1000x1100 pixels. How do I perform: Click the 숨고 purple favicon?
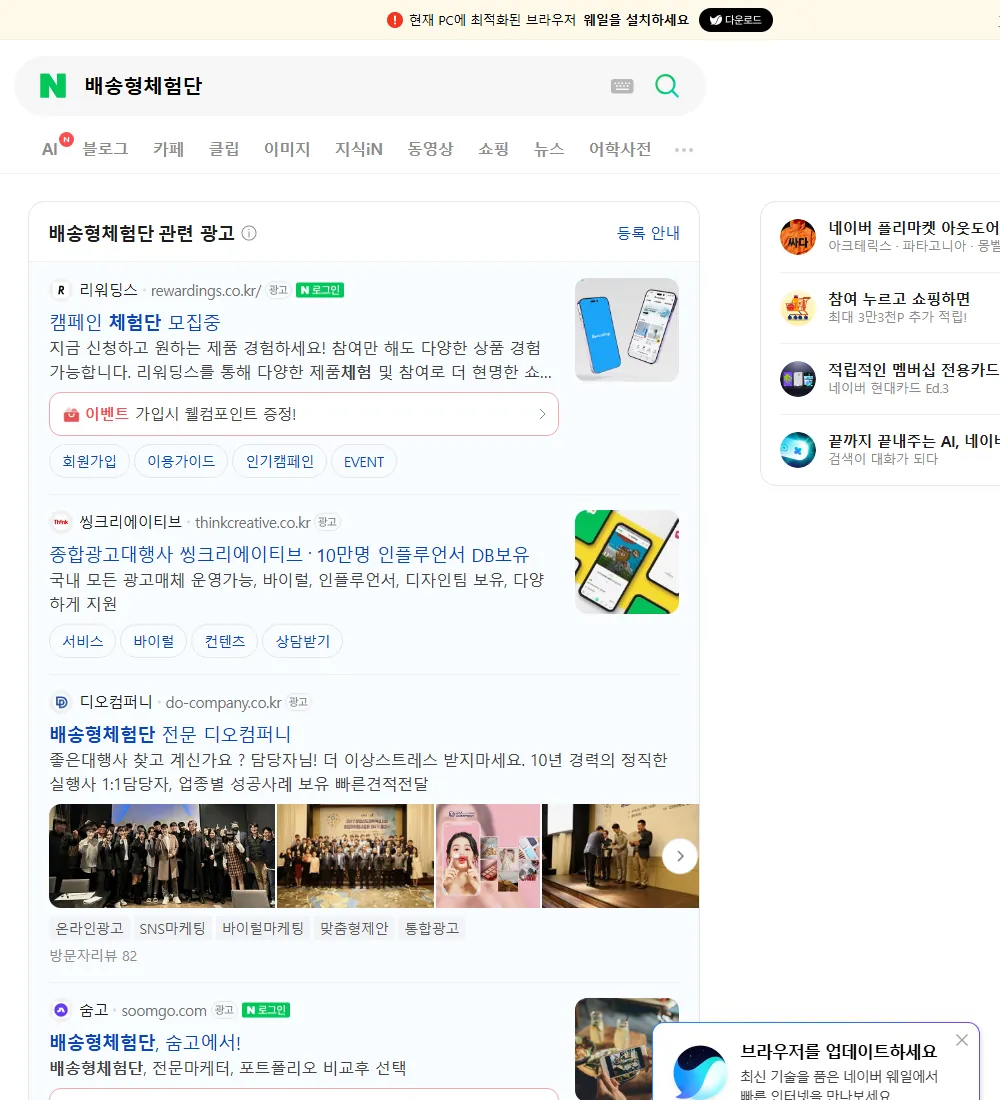pyautogui.click(x=61, y=1010)
